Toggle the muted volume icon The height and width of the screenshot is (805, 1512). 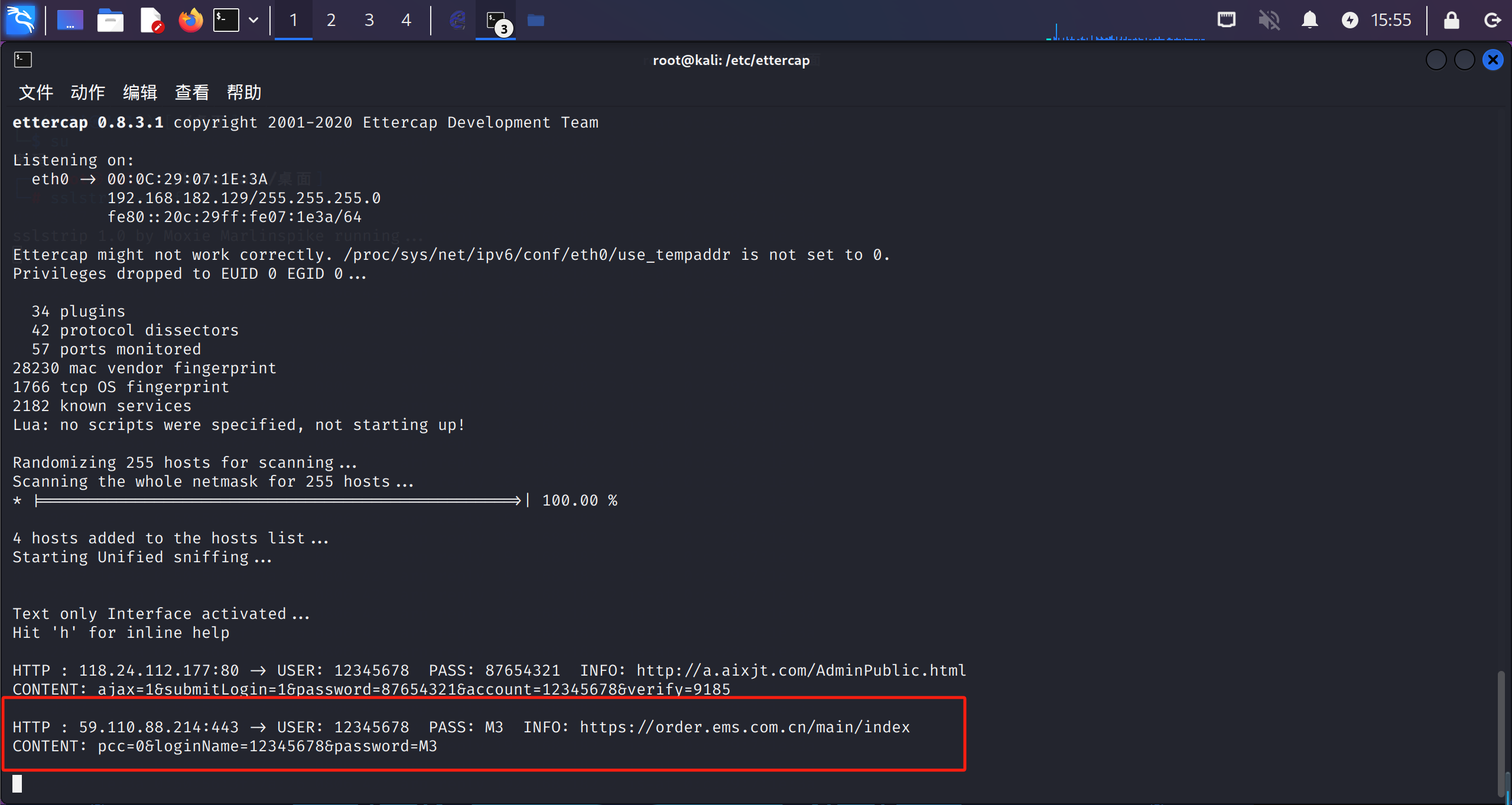click(1268, 20)
